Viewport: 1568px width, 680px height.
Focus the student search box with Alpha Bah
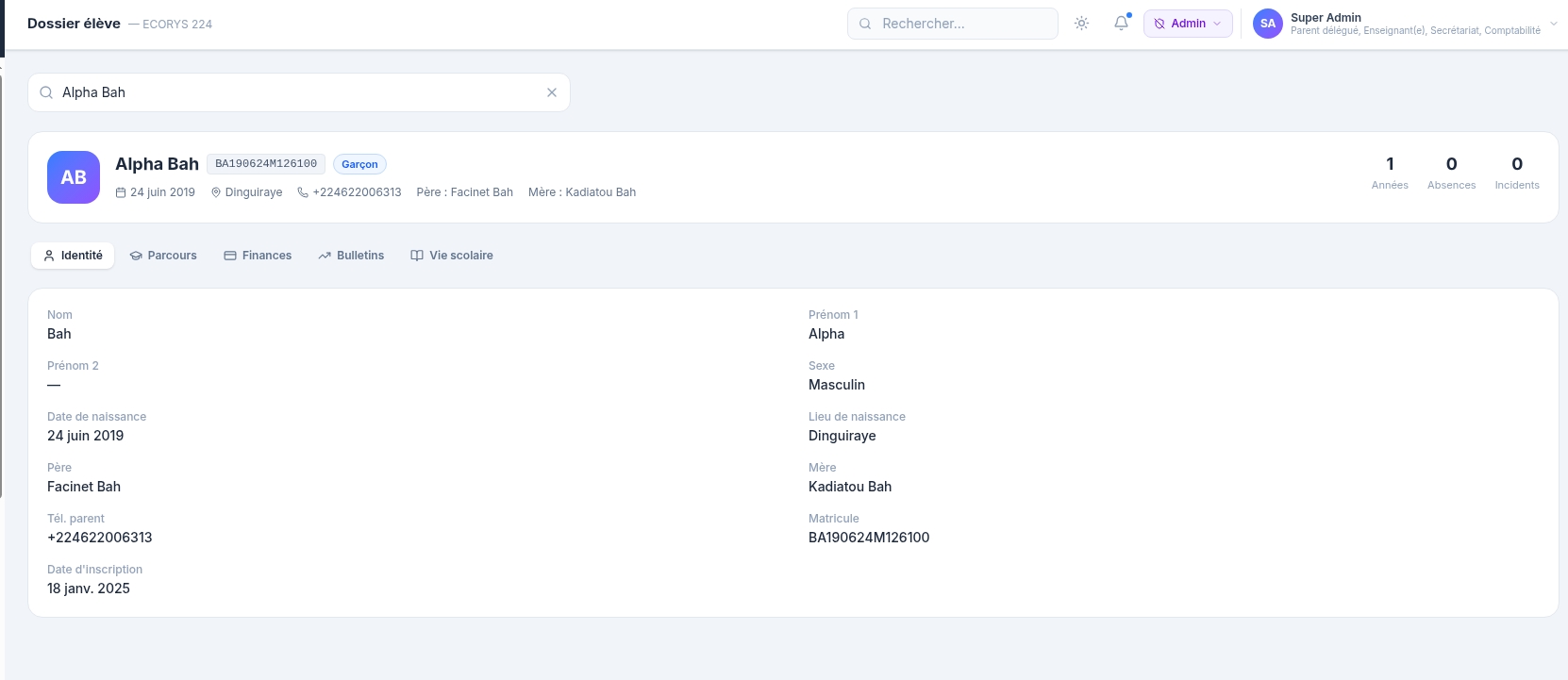(299, 92)
